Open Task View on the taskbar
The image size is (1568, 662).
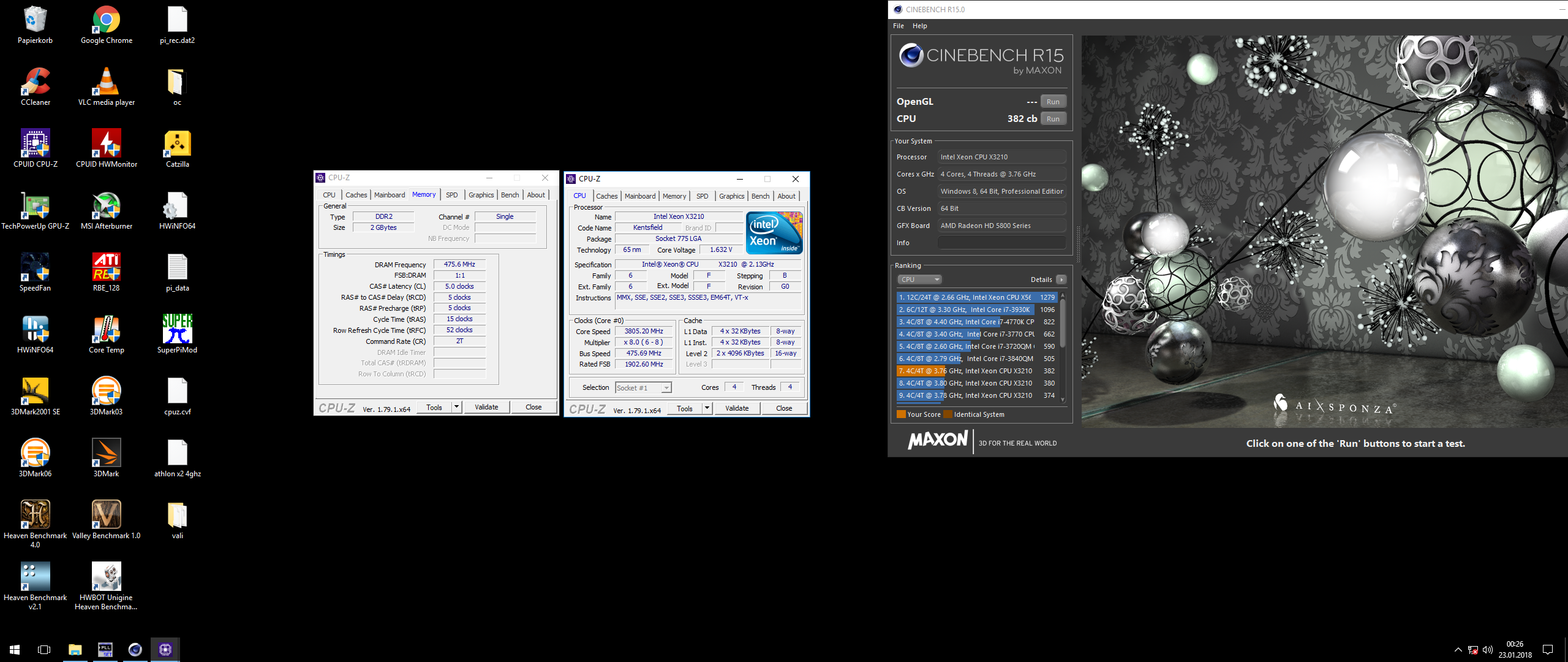44,649
